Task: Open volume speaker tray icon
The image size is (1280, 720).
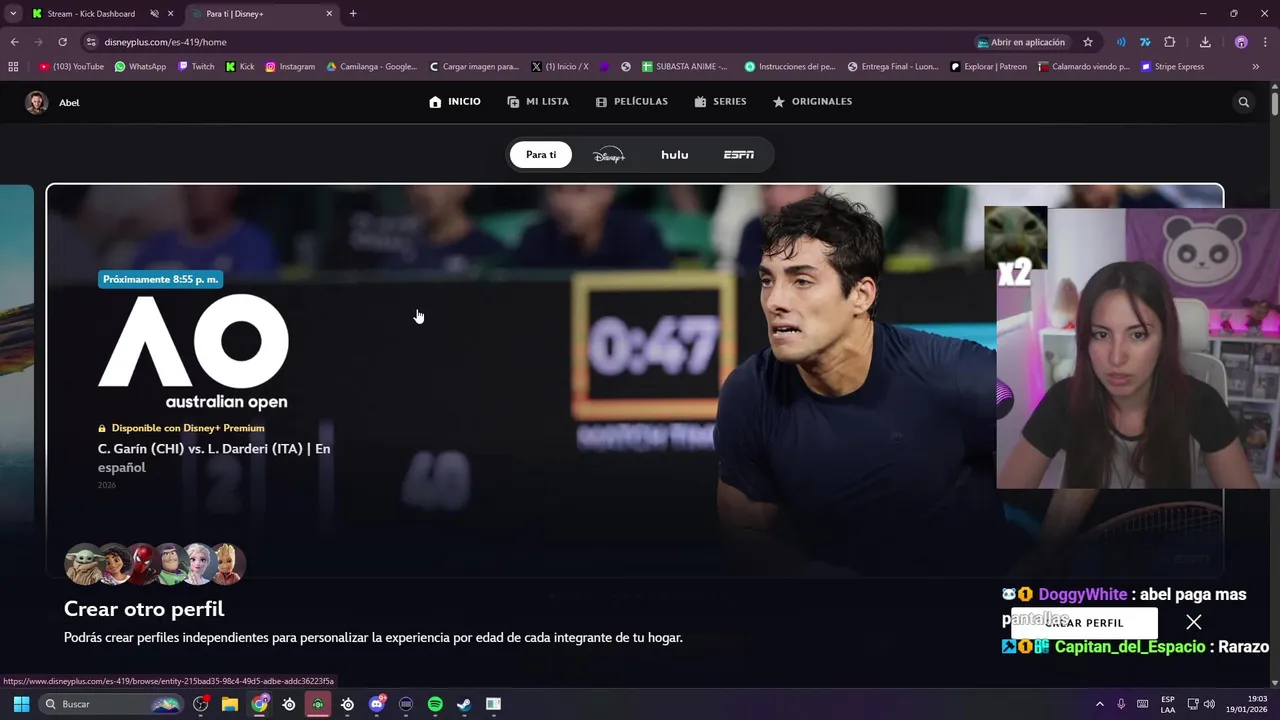Action: tap(1210, 704)
